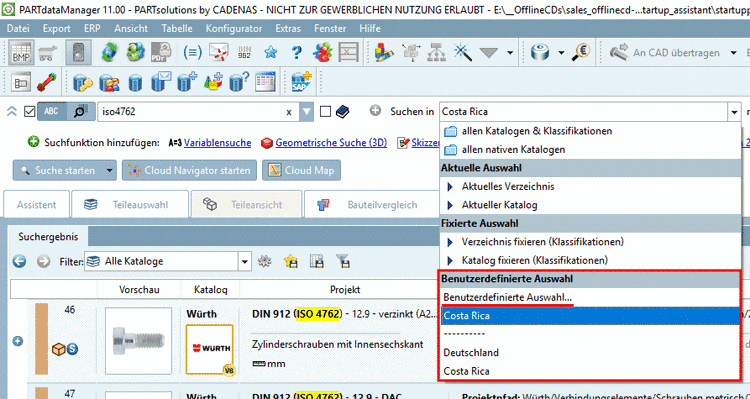The width and height of the screenshot is (750, 399).
Task: Open the Variablensuche link
Action: [x=217, y=142]
